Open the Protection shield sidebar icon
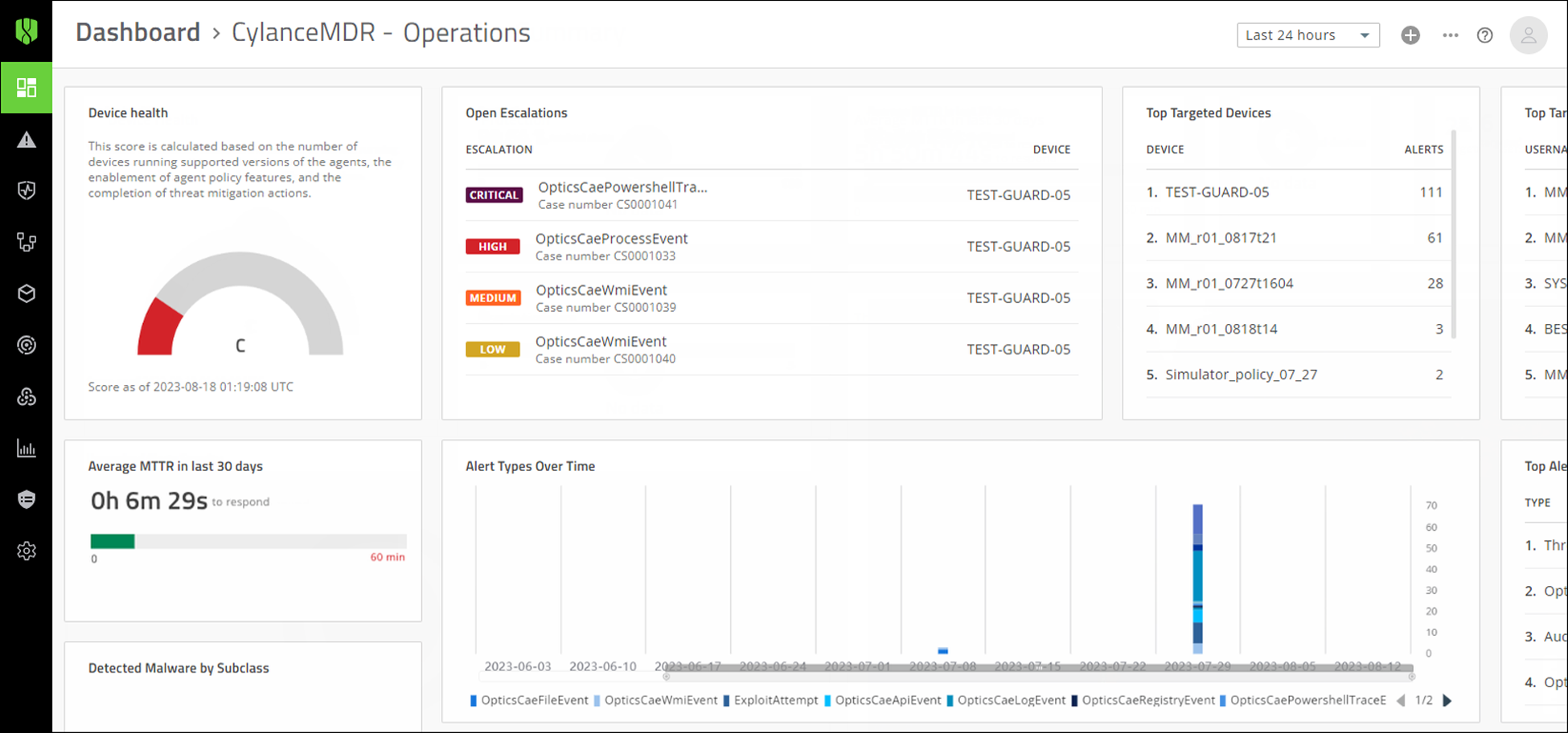This screenshot has width=1568, height=733. coord(27,190)
